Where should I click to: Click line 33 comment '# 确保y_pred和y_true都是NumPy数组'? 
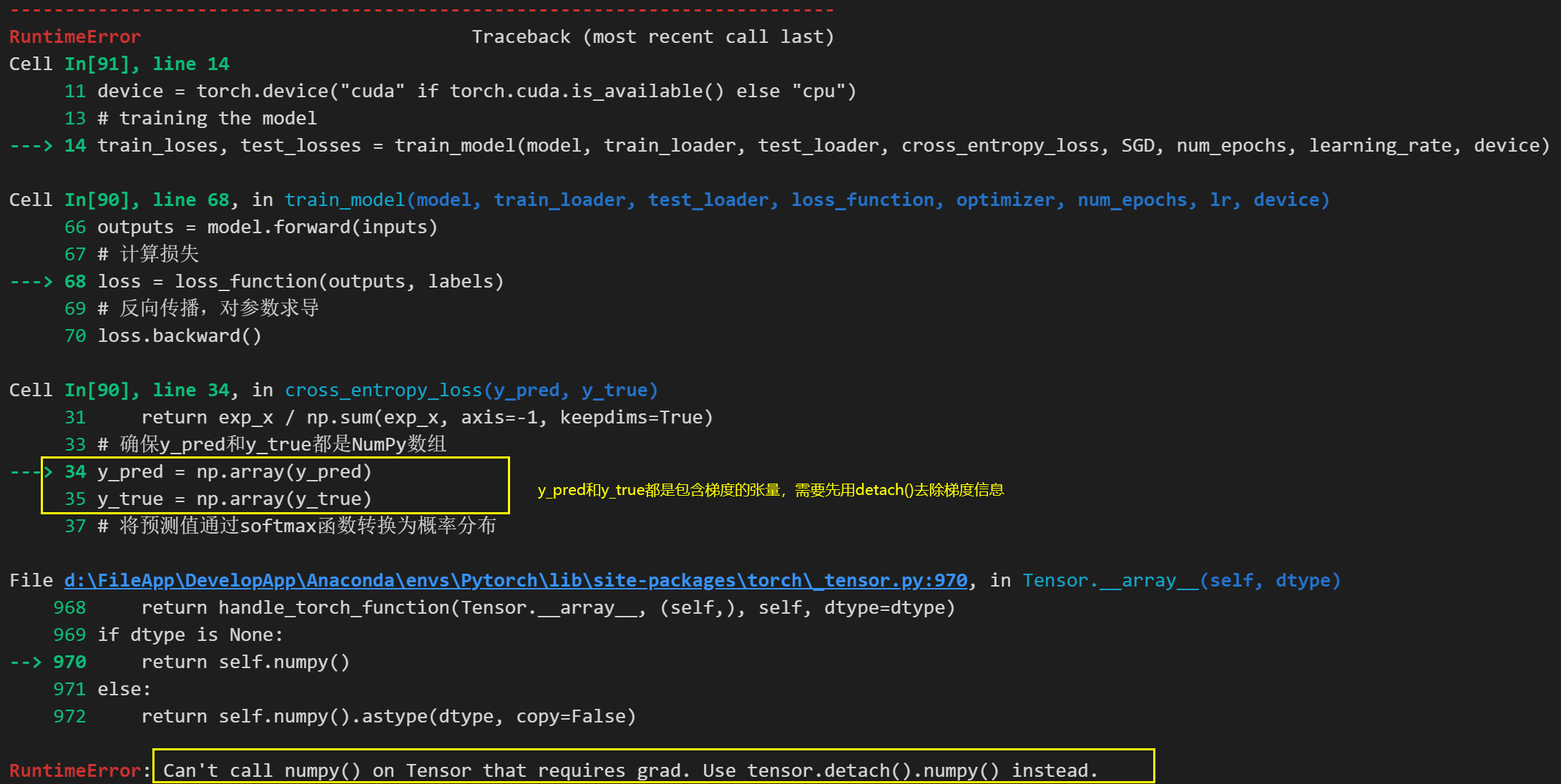[x=272, y=445]
